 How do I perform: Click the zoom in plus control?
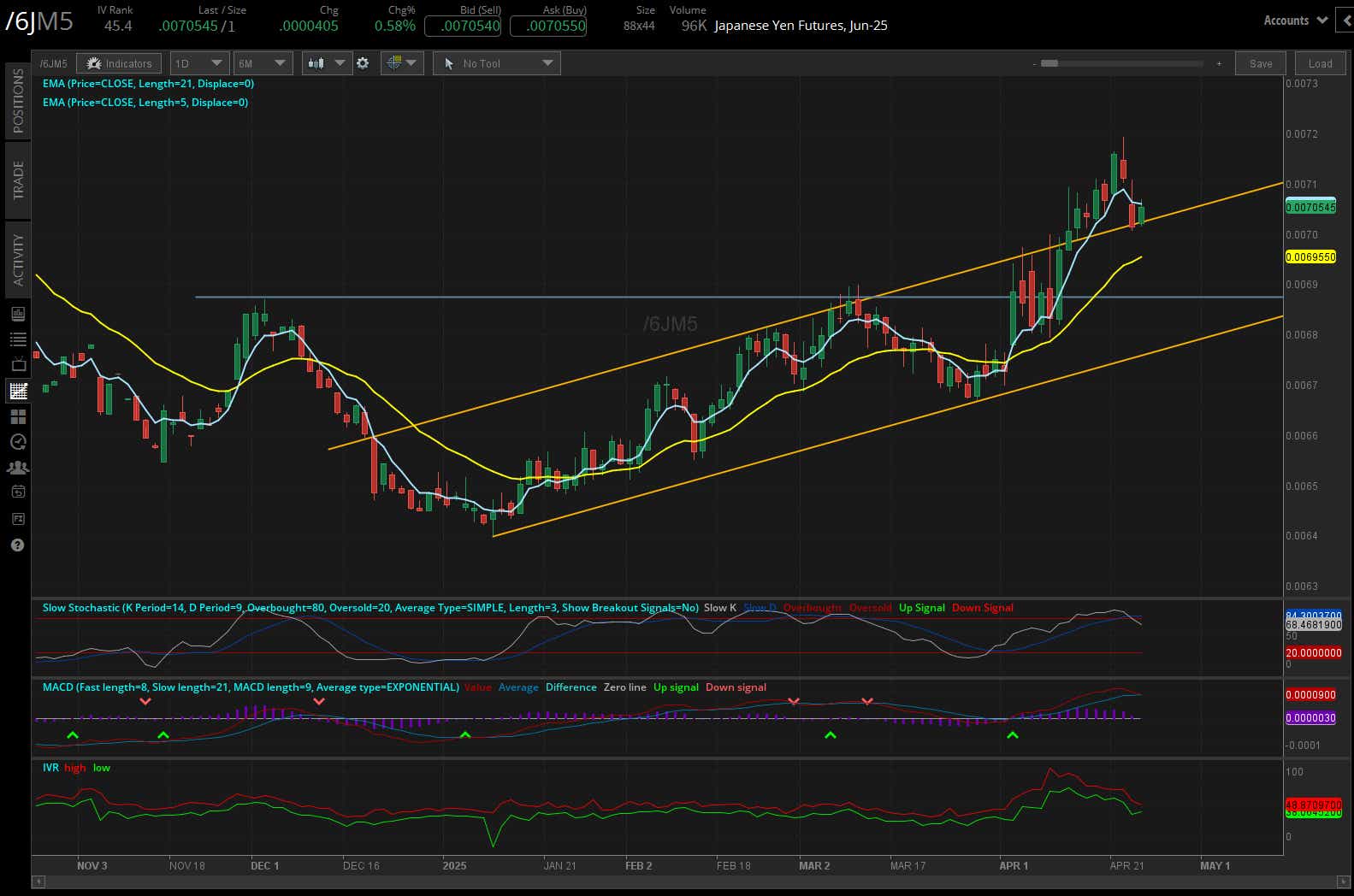1219,63
